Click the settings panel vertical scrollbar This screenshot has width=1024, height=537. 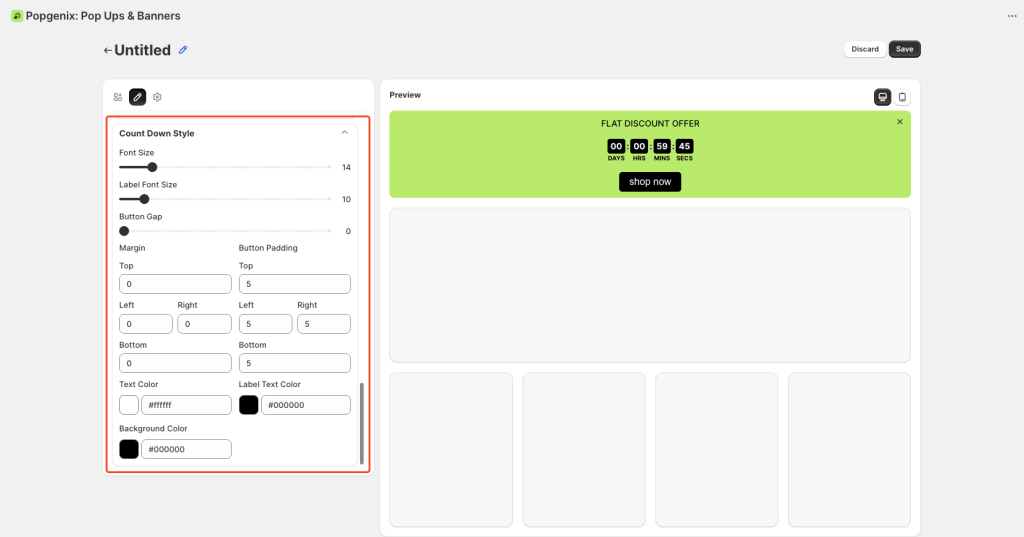click(x=362, y=423)
